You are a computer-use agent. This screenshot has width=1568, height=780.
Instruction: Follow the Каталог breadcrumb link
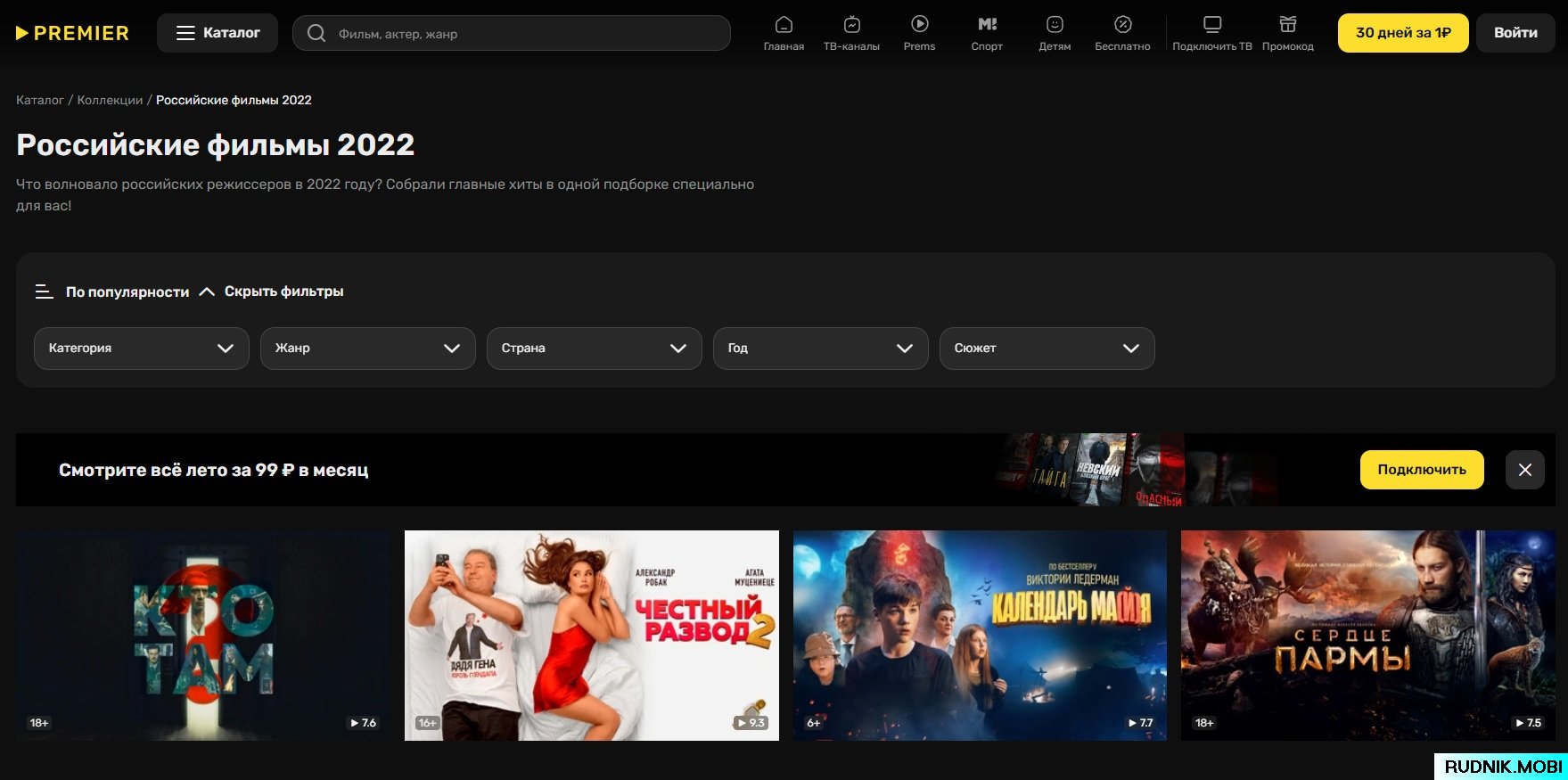[40, 100]
